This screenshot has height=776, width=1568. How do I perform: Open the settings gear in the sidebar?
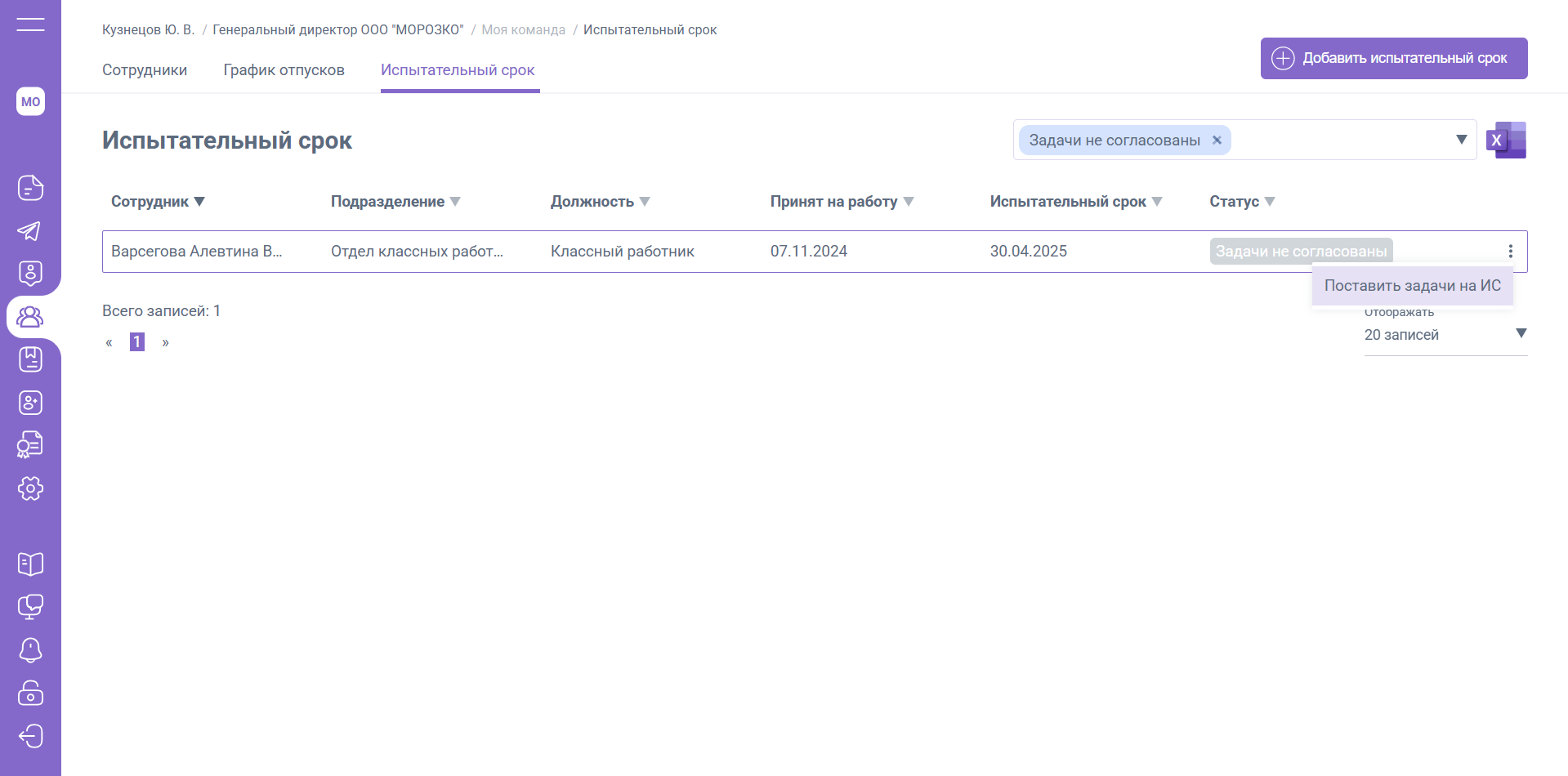(x=30, y=488)
